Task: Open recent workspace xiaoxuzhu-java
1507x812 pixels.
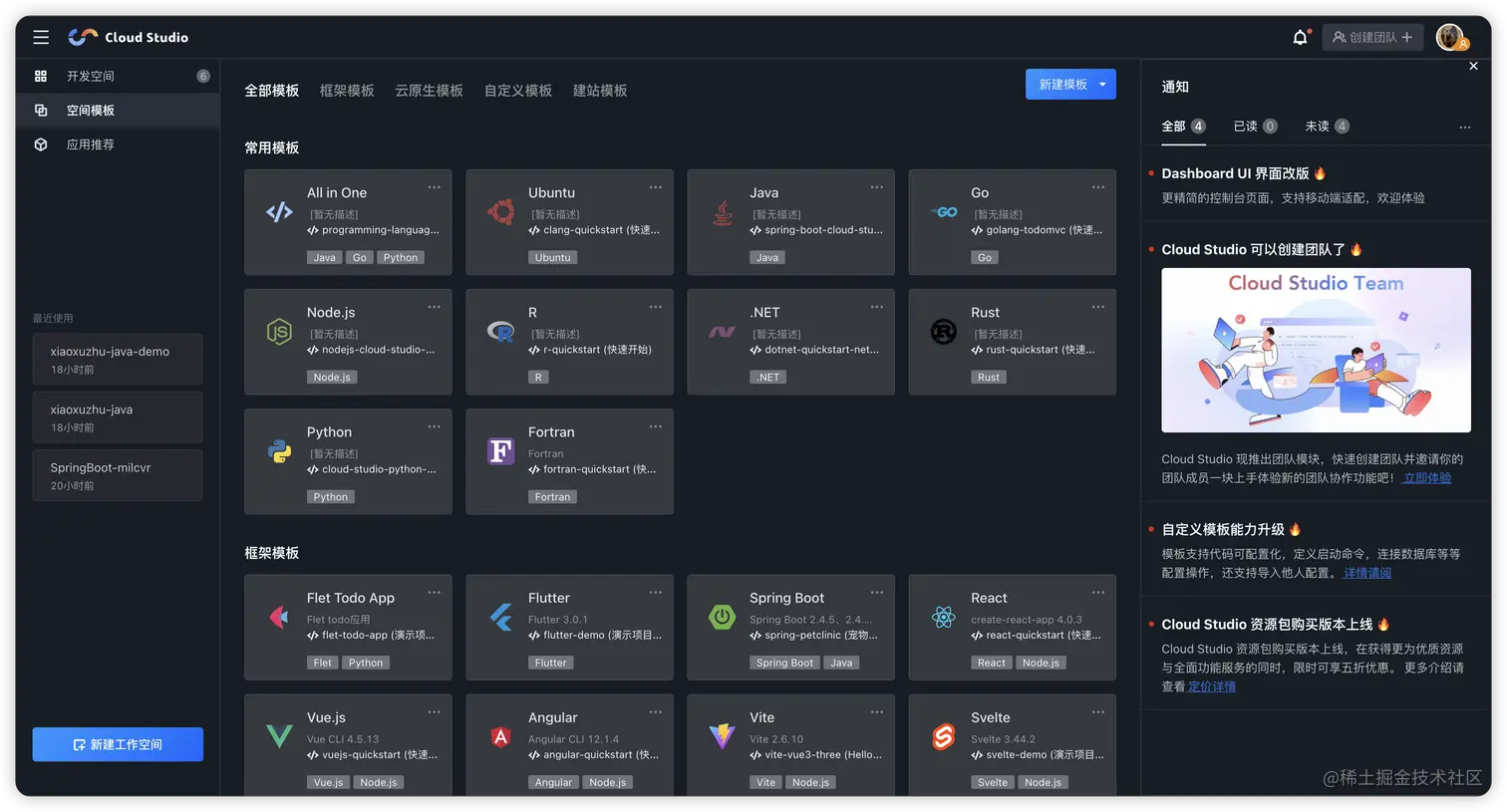Action: pyautogui.click(x=118, y=417)
